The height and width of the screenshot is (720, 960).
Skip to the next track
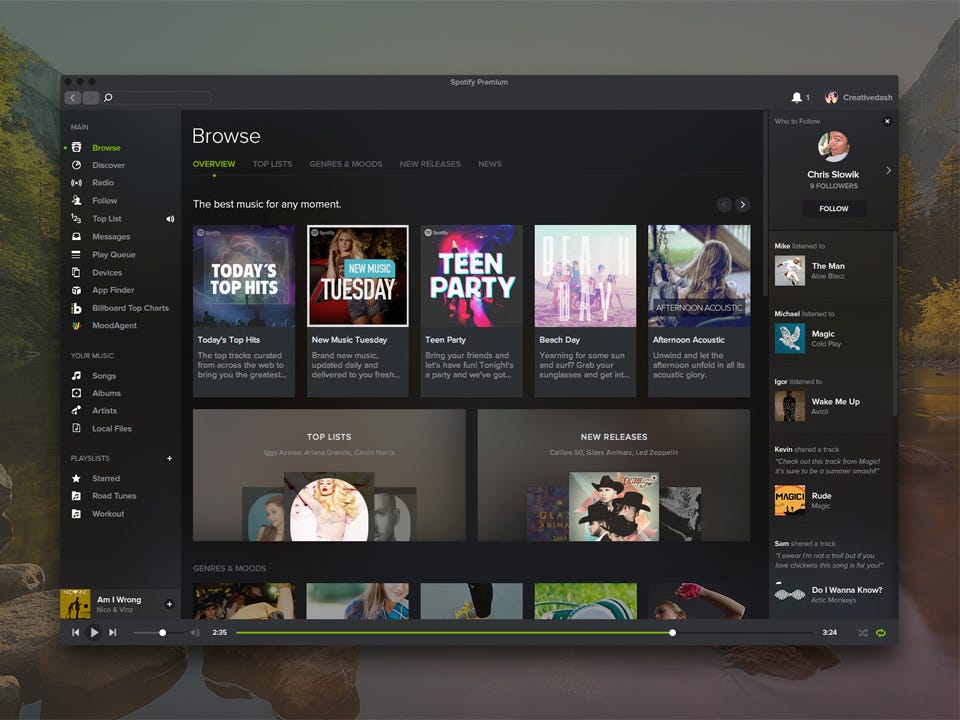pyautogui.click(x=113, y=632)
